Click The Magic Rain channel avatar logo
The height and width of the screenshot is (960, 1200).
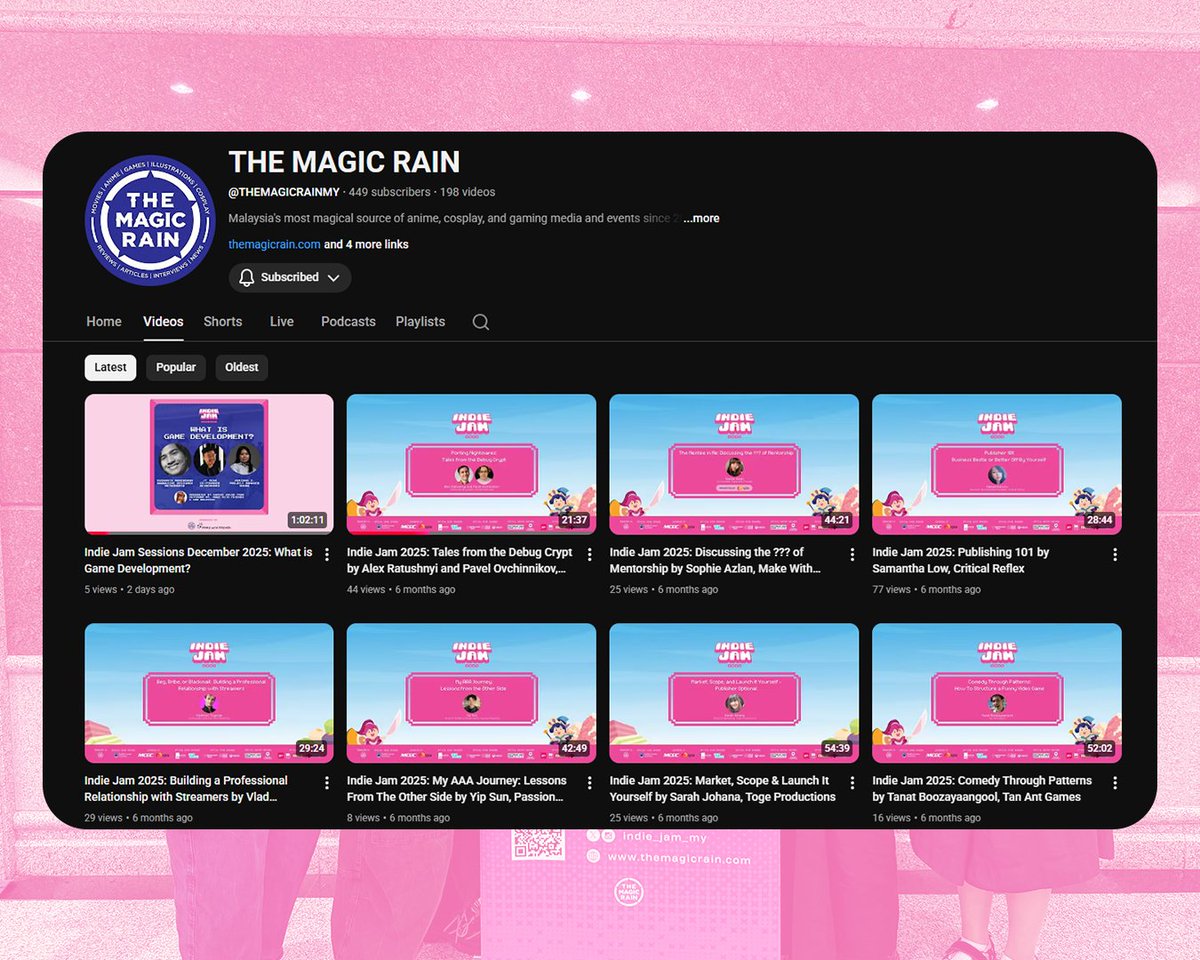click(151, 220)
